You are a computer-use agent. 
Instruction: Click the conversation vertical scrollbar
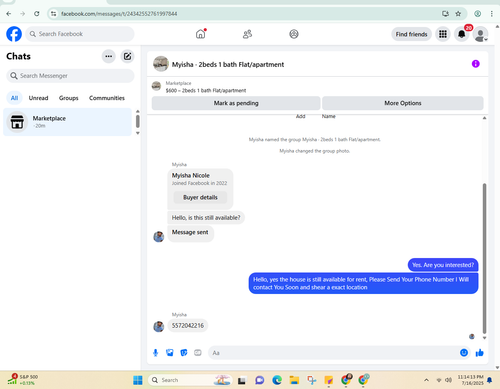(x=484, y=258)
